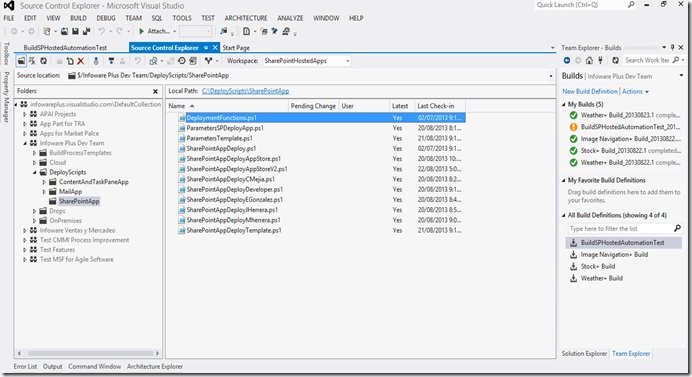The image size is (692, 377).
Task: Click the Folders pane horizontal scrollbar
Action: pyautogui.click(x=88, y=353)
